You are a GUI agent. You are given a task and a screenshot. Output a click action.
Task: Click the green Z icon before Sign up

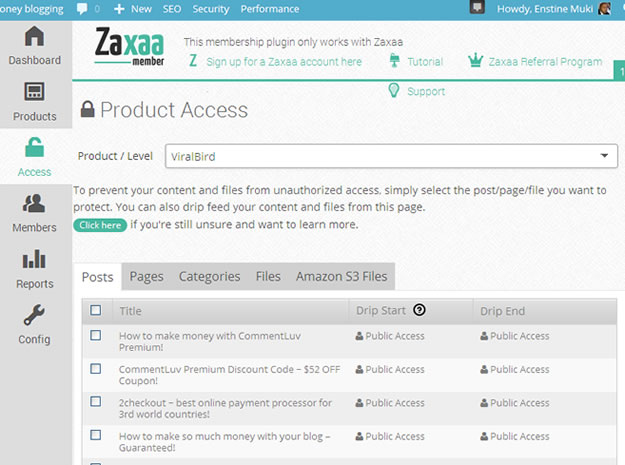click(x=193, y=61)
